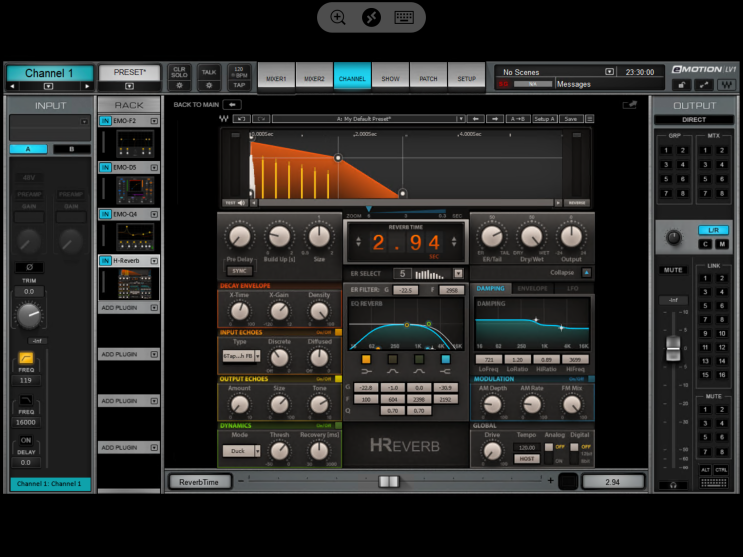Switch to the PATCH tab
Image resolution: width=743 pixels, height=557 pixels.
pos(428,76)
